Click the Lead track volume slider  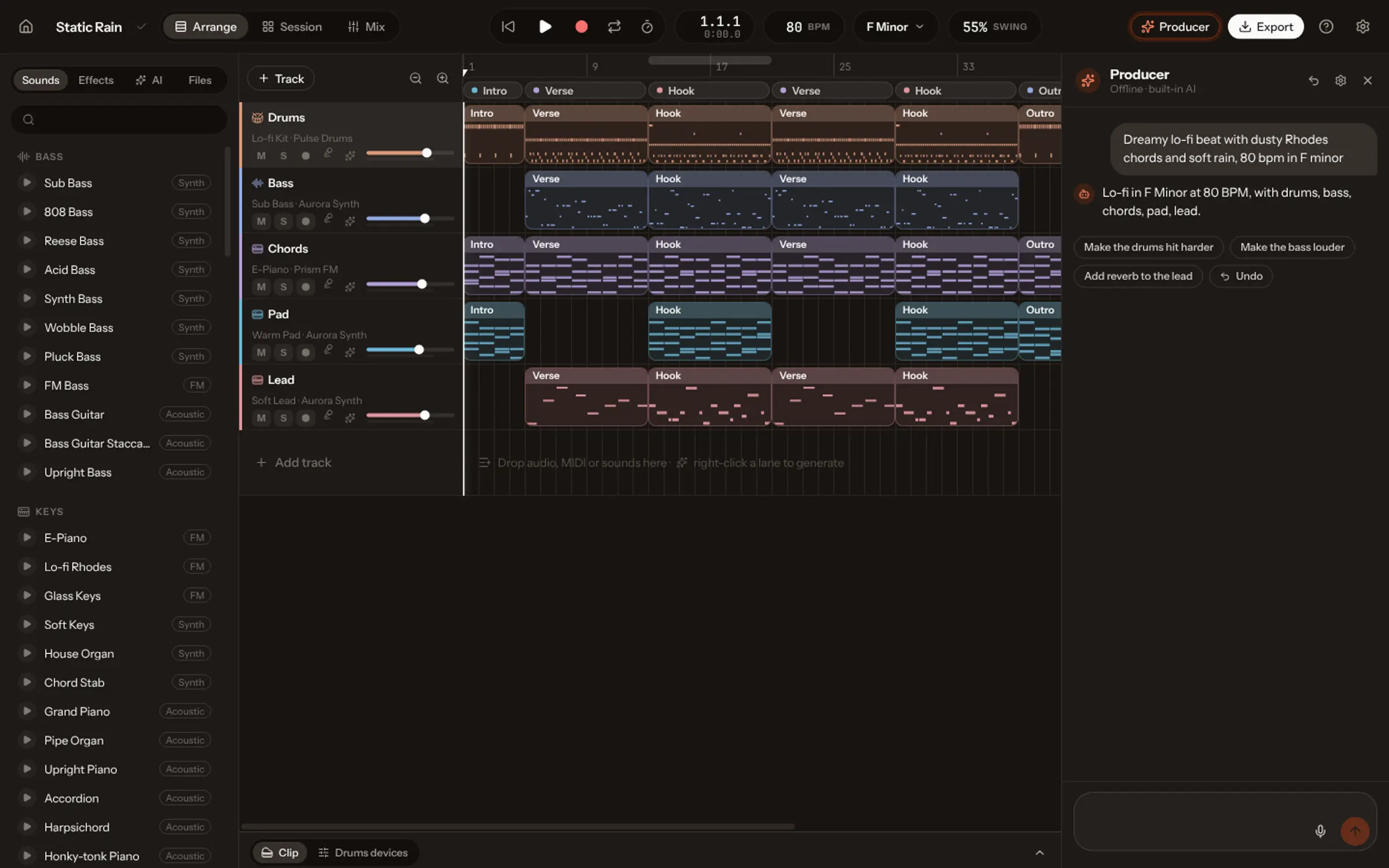coord(410,415)
